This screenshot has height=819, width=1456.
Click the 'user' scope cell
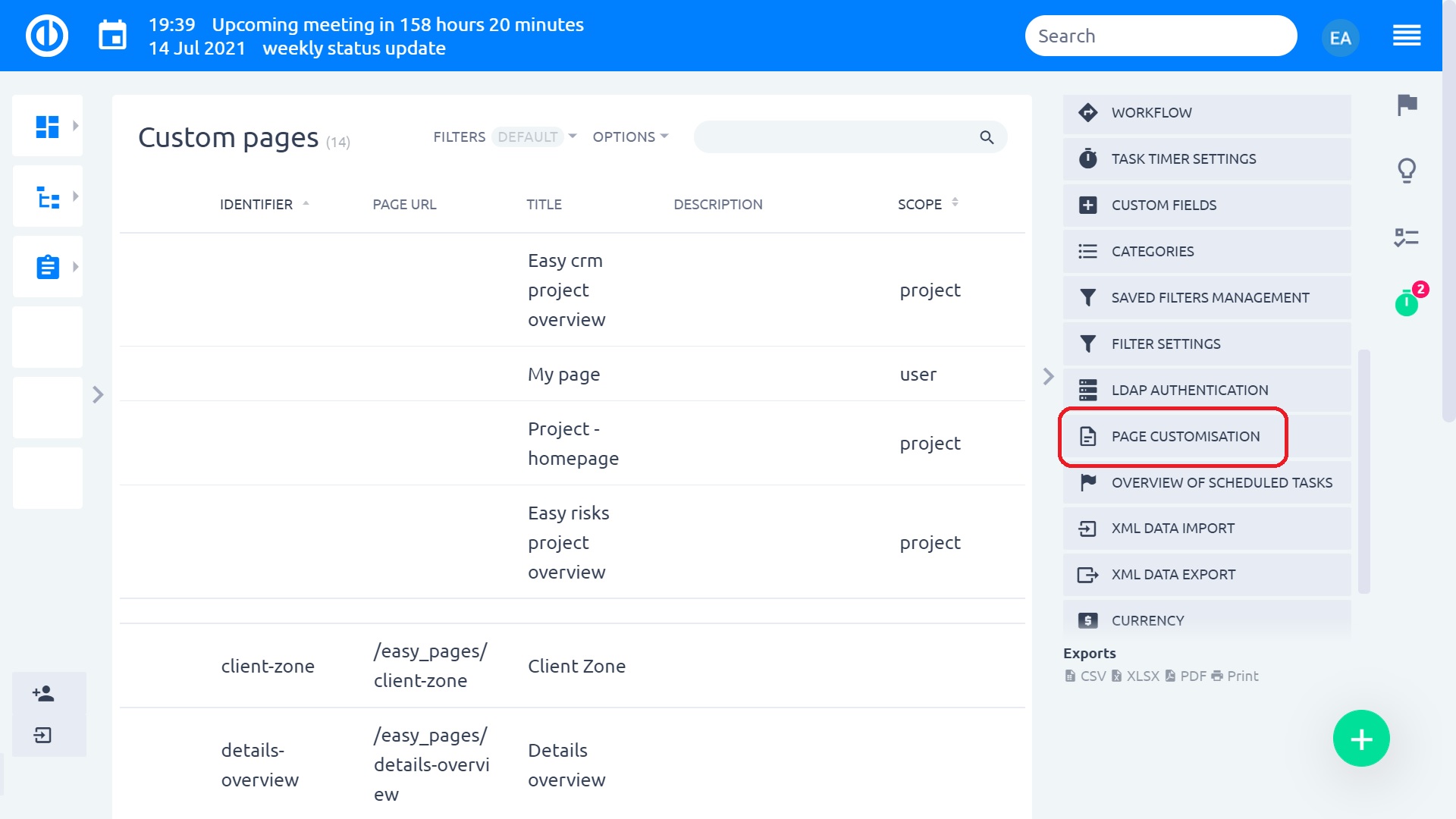[918, 375]
